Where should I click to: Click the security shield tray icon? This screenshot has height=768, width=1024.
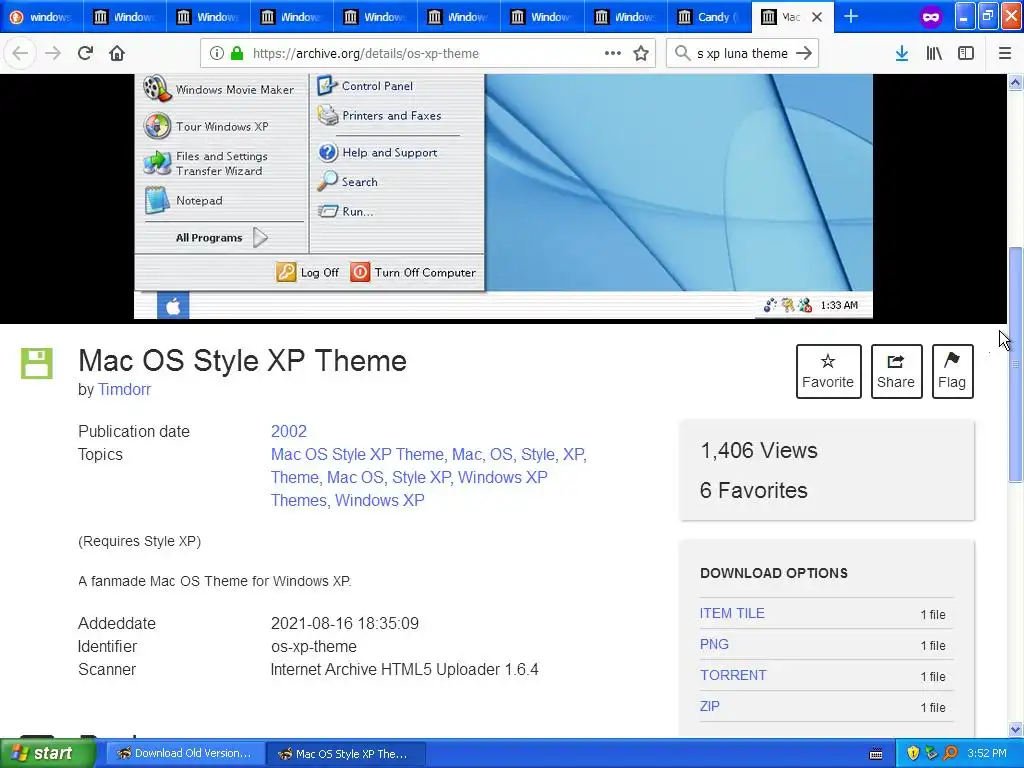[913, 753]
